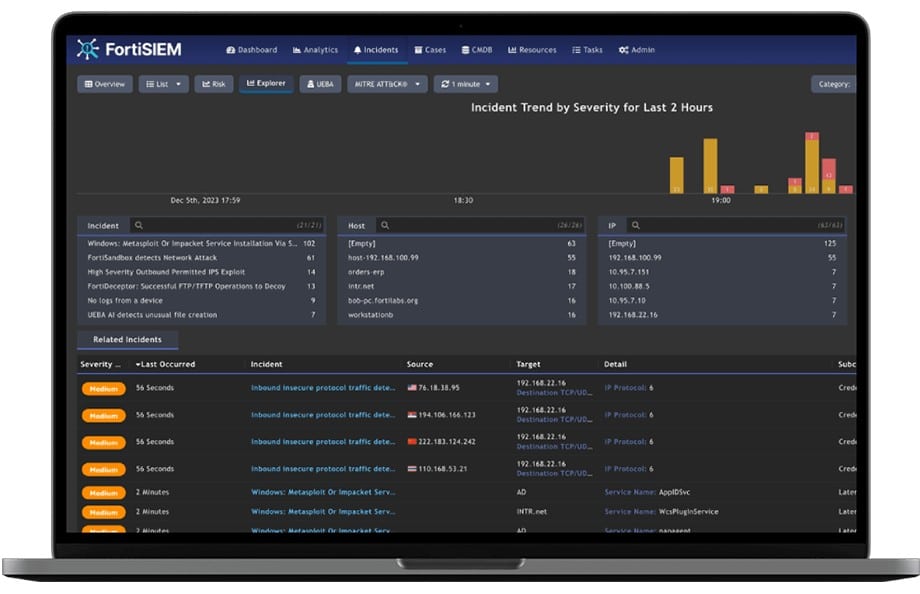Open the Admin menu
This screenshot has width=920, height=594.
tap(637, 50)
